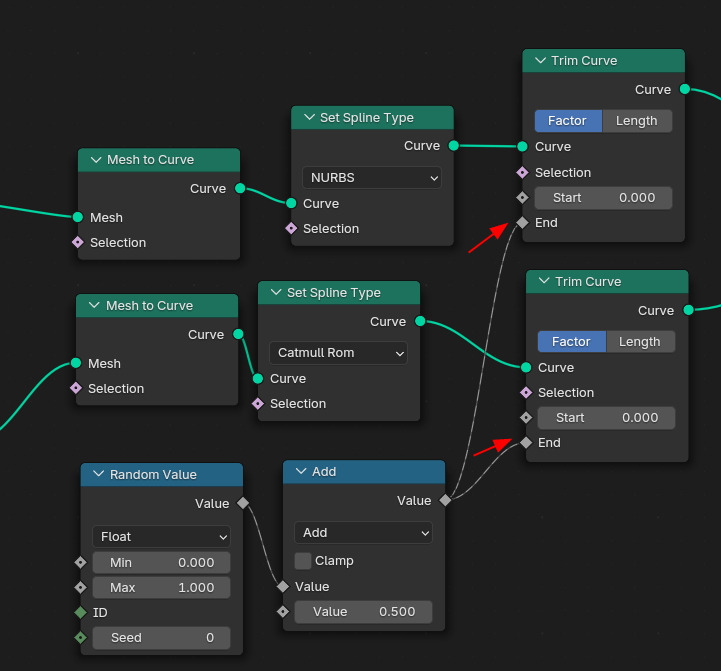Click the Max 1.000 field in Random Value

pos(161,587)
